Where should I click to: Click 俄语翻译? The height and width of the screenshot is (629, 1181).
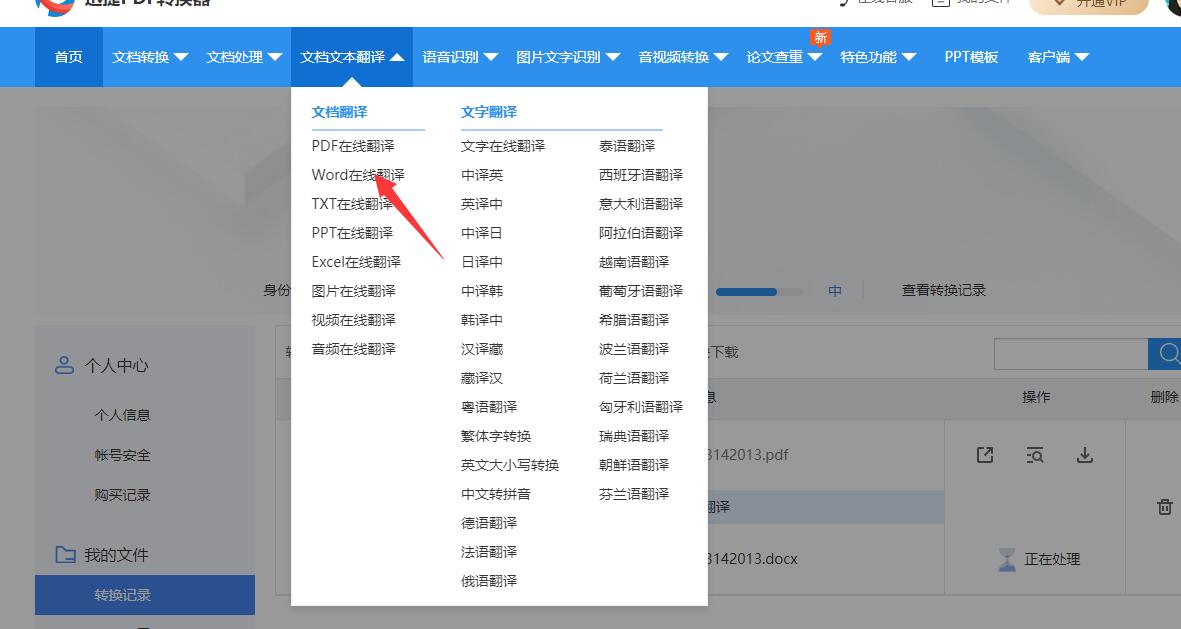[x=489, y=581]
